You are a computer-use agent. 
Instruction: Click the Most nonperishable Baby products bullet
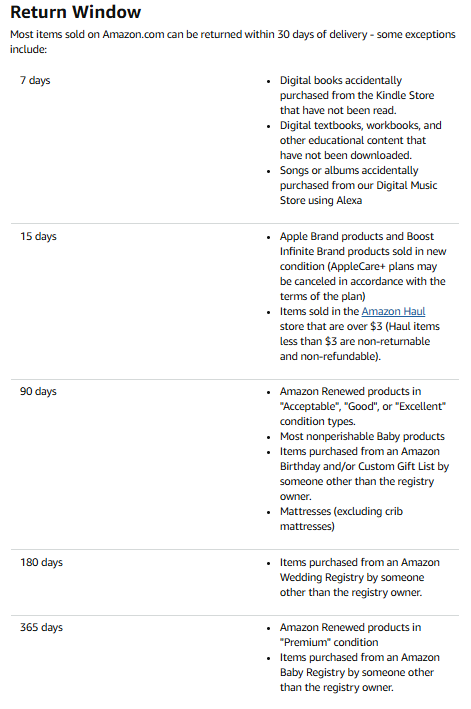pos(362,436)
